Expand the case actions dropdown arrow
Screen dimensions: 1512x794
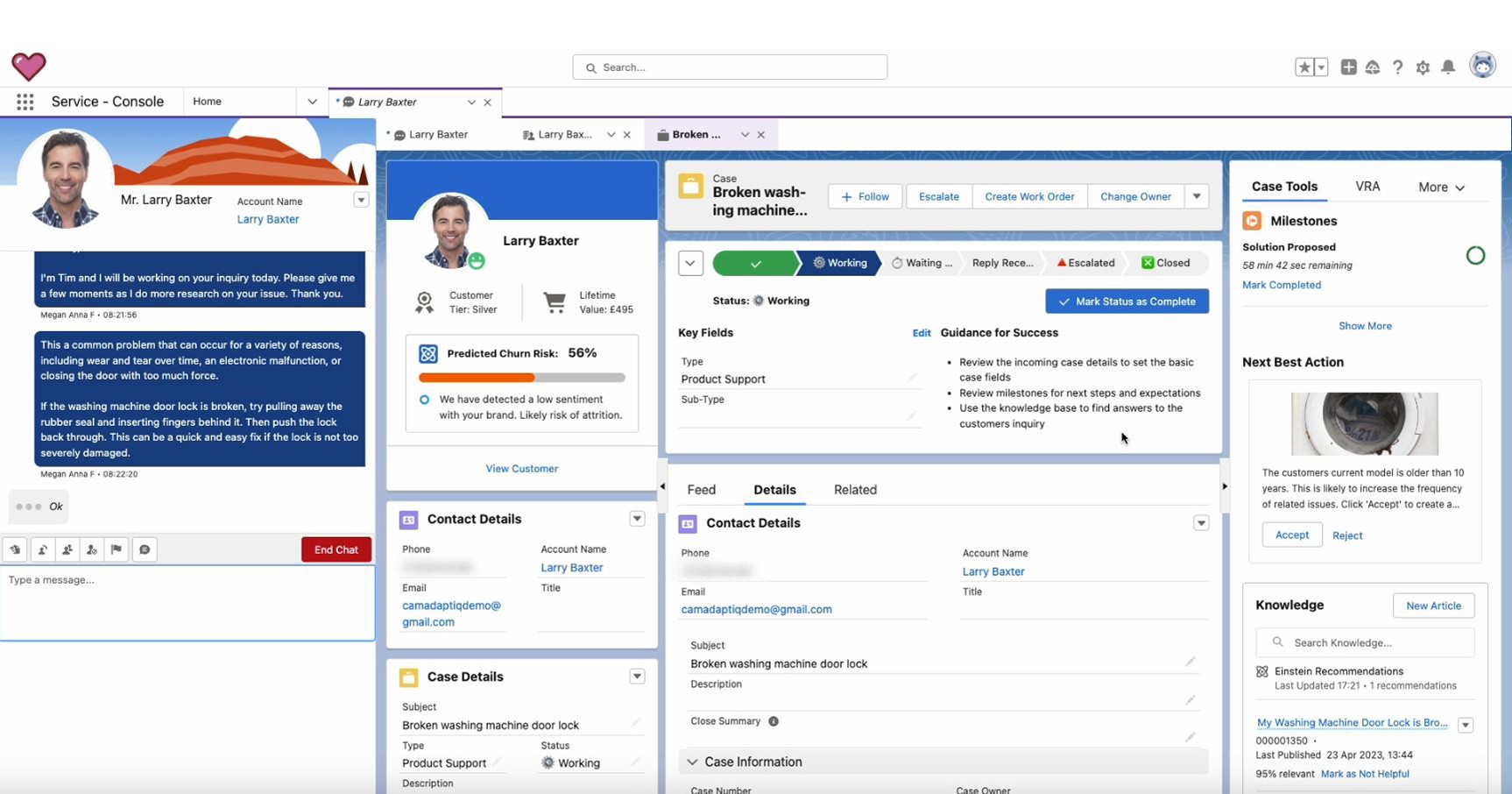point(1197,196)
